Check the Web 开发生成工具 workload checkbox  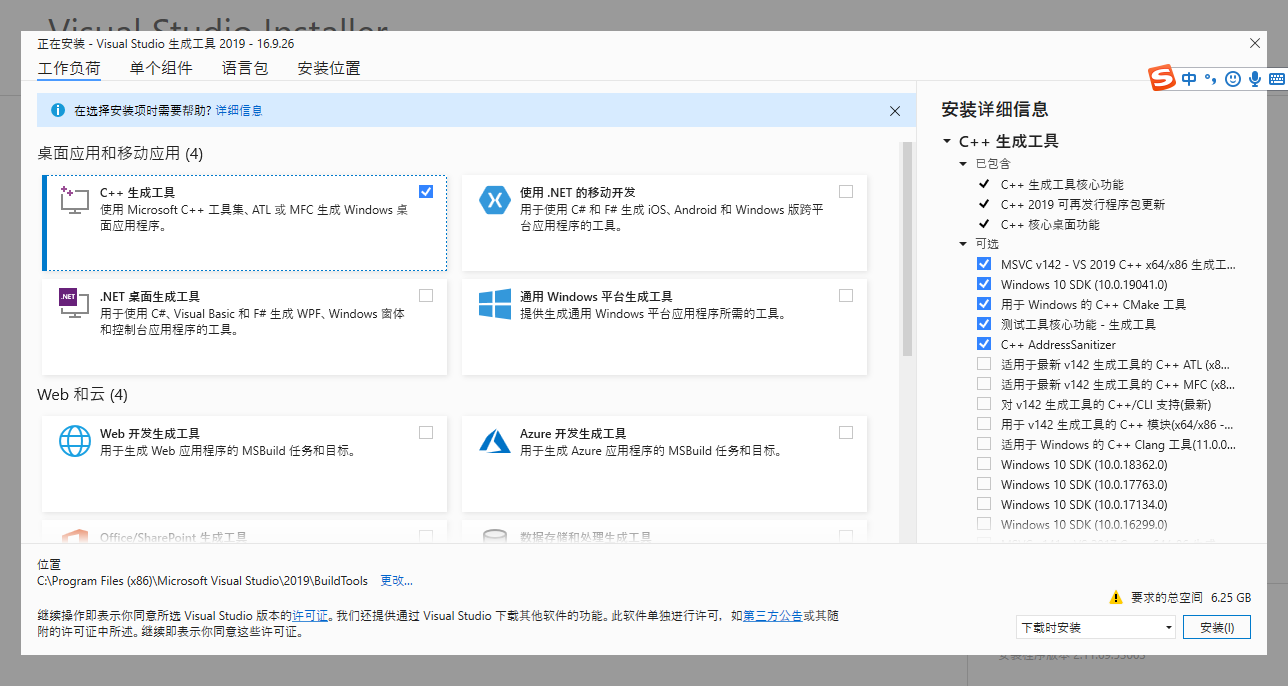pyautogui.click(x=426, y=432)
